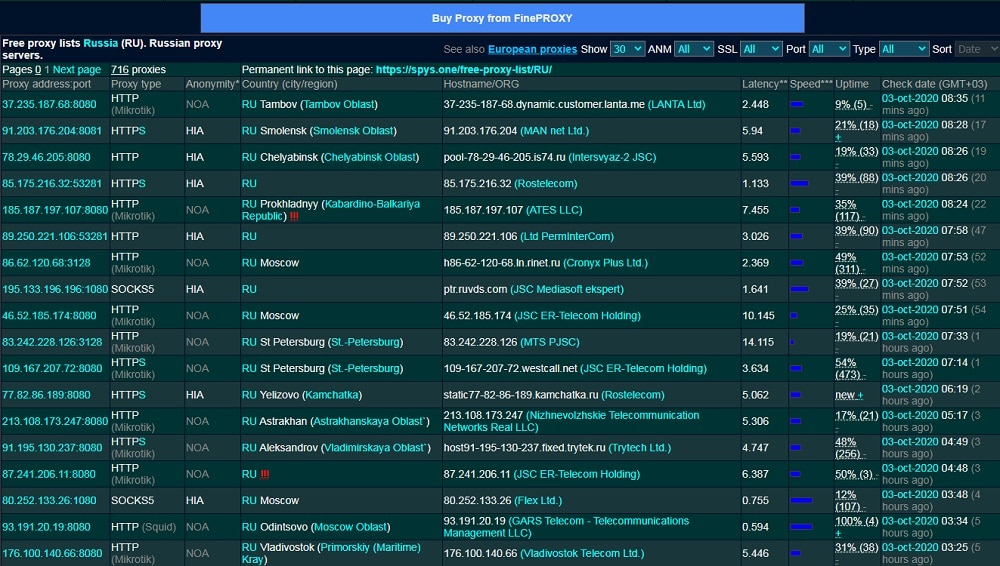Follow the European proxies link

click(533, 49)
